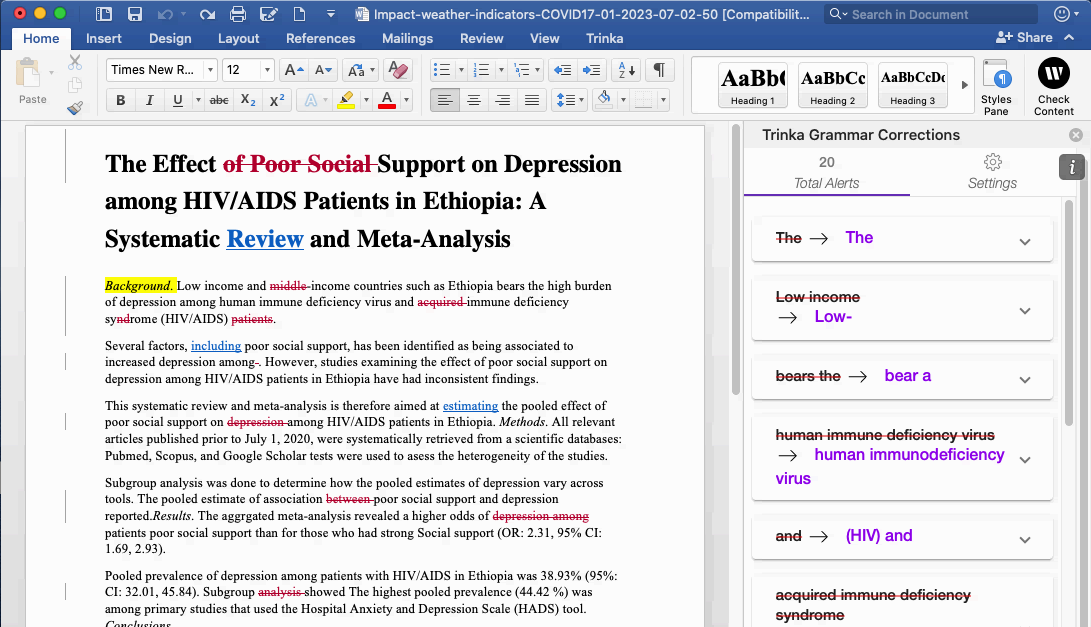Toggle Strikethrough formatting
Screen dimensions: 1091x627
click(x=219, y=100)
